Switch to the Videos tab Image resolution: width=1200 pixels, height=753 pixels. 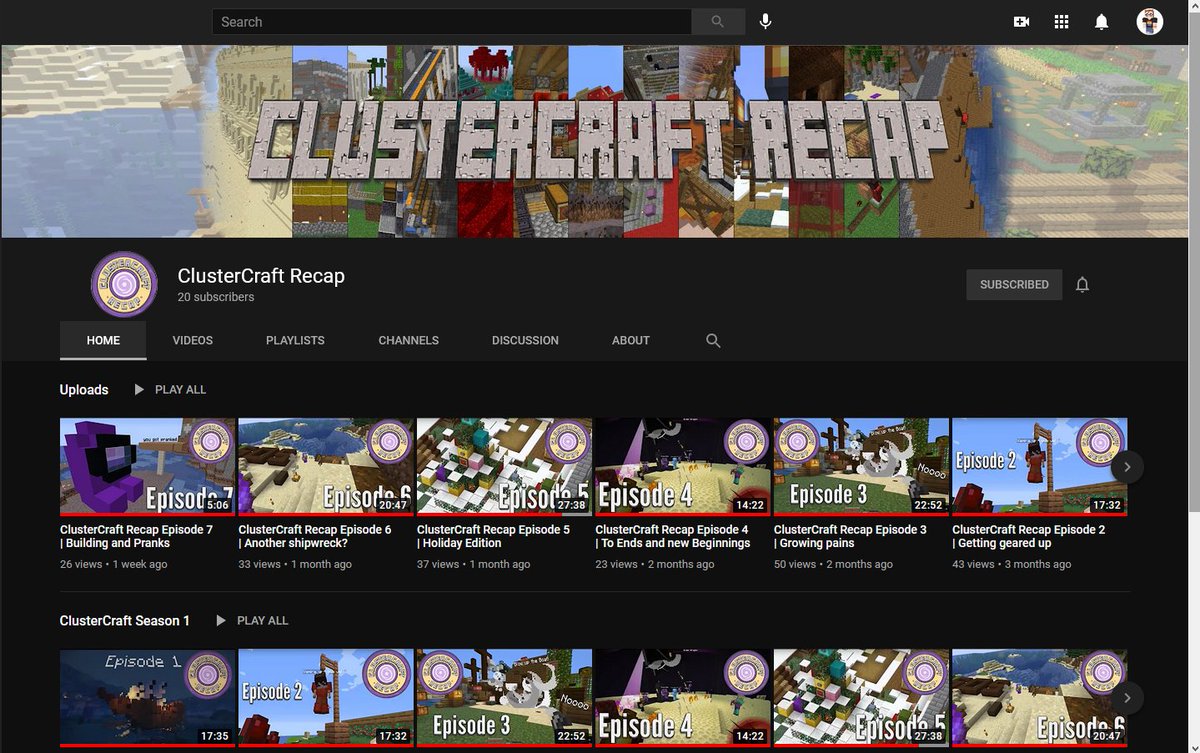[192, 340]
